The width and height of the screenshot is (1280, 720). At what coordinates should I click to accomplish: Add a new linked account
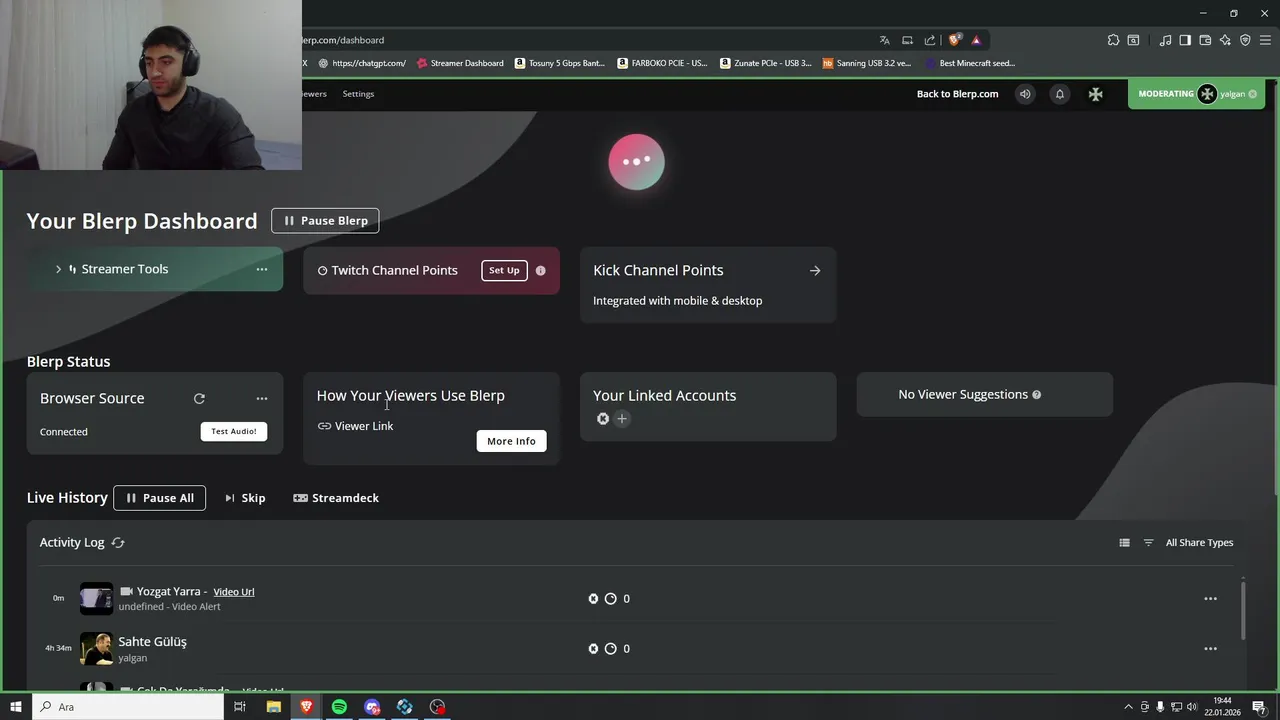tap(622, 419)
